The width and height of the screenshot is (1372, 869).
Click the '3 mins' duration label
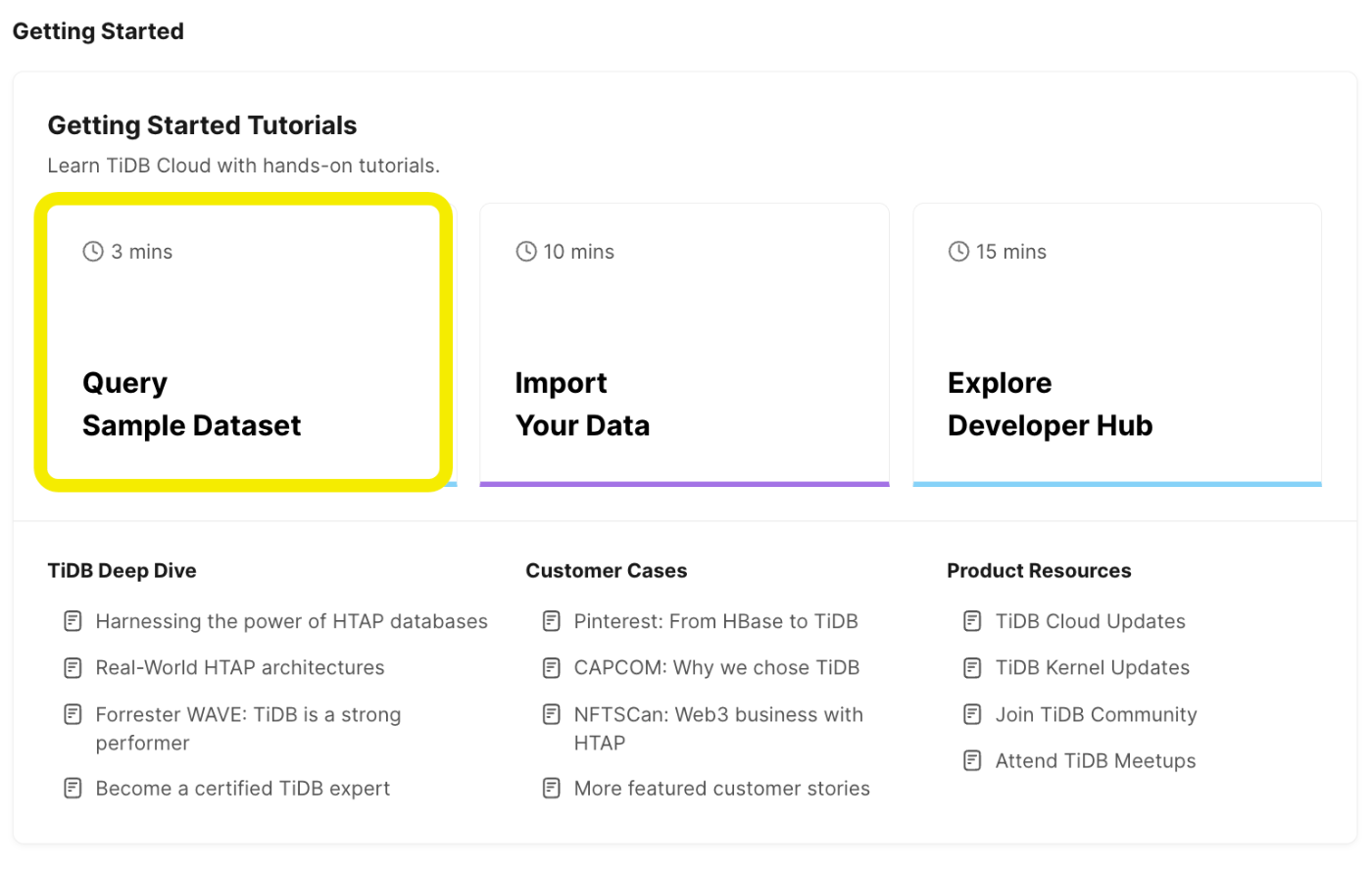pyautogui.click(x=141, y=252)
